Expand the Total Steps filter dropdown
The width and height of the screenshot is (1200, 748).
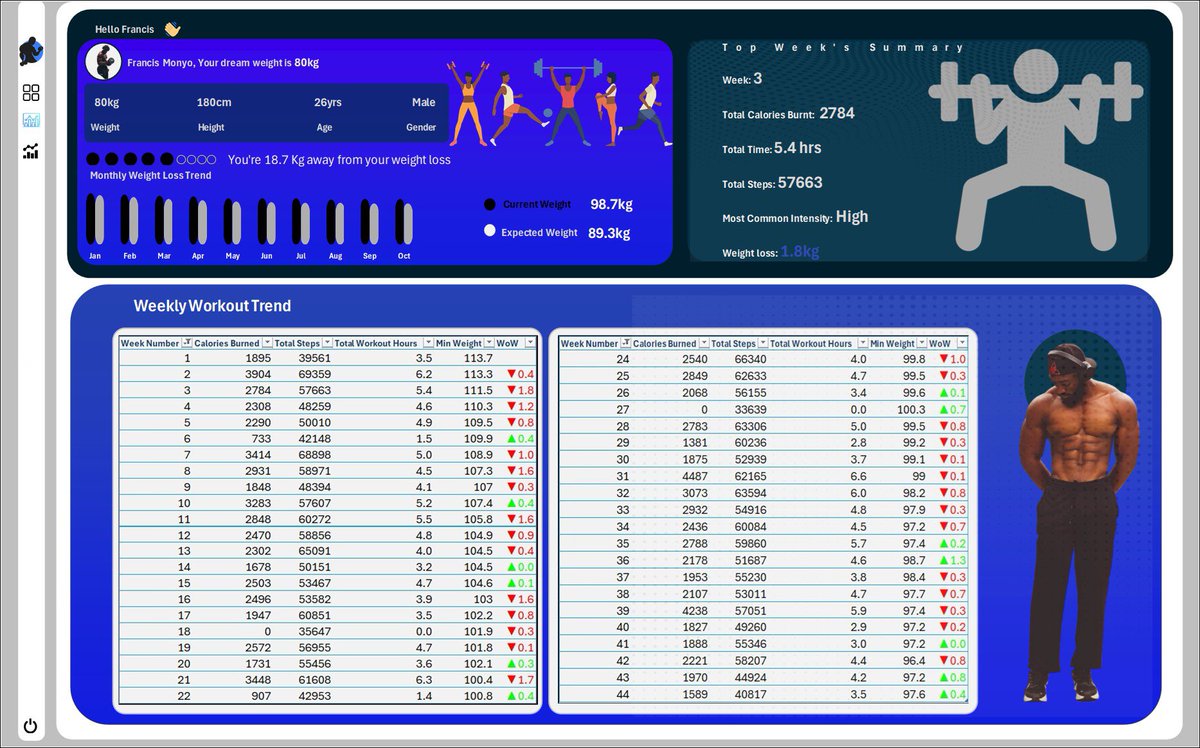pos(329,343)
